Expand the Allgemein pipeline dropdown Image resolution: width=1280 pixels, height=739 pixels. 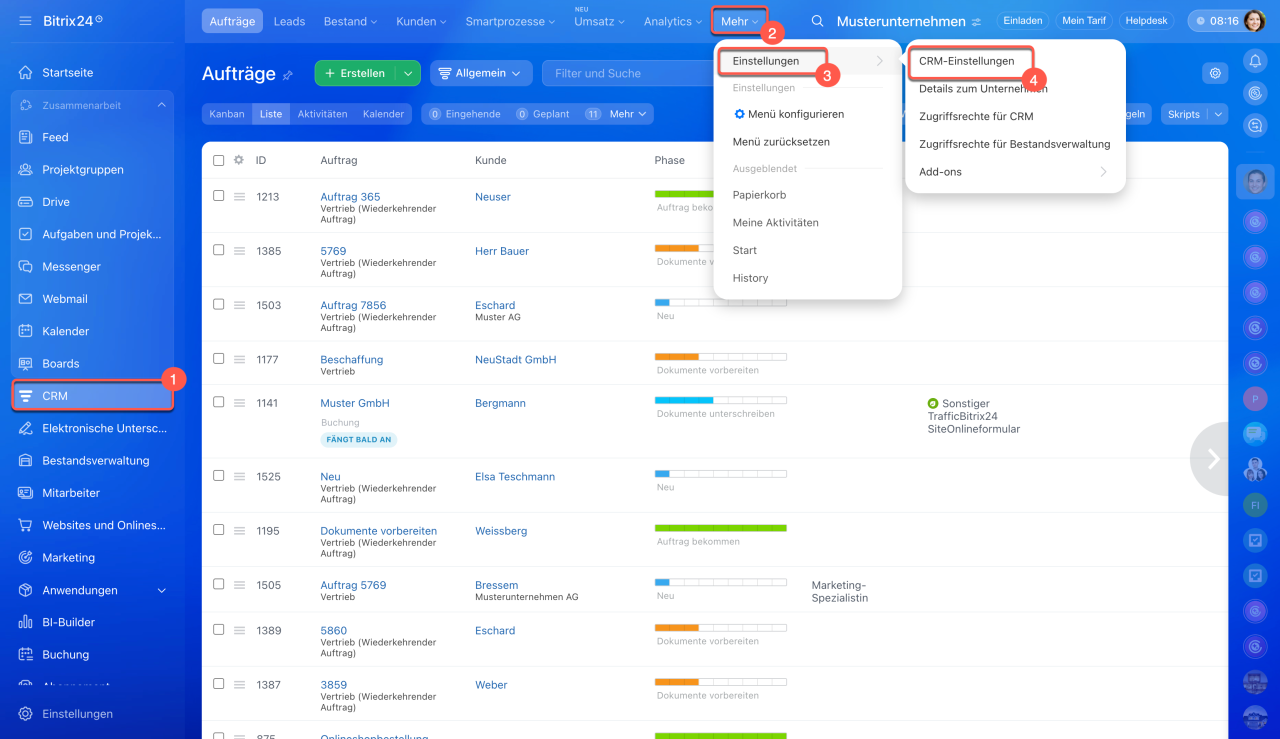pyautogui.click(x=481, y=73)
